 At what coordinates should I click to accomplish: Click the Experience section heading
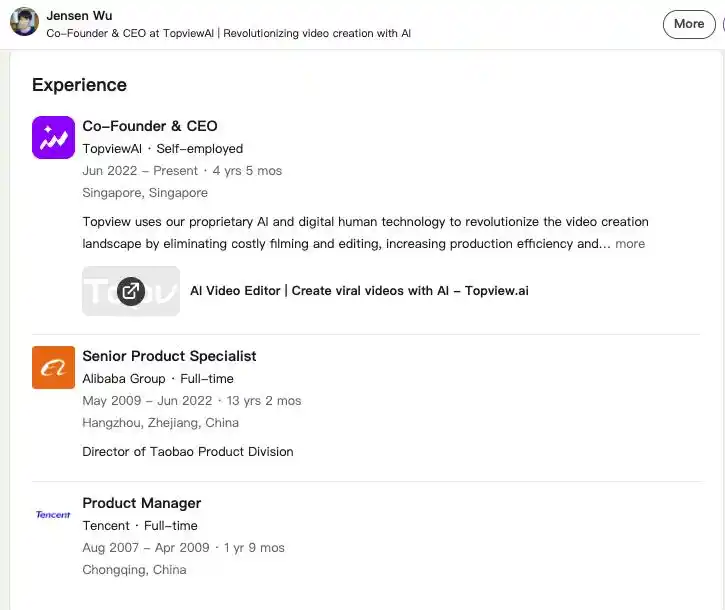tap(79, 85)
